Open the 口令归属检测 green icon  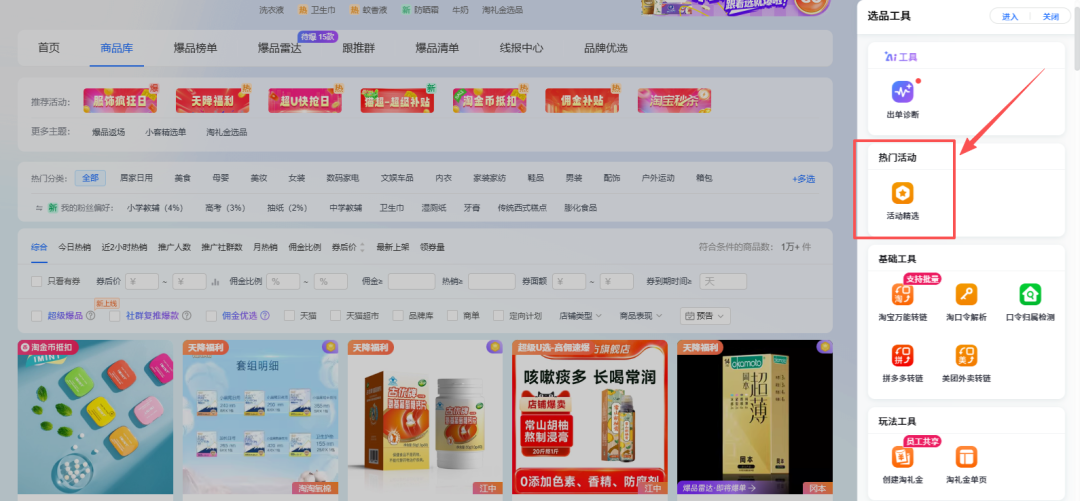[1030, 294]
